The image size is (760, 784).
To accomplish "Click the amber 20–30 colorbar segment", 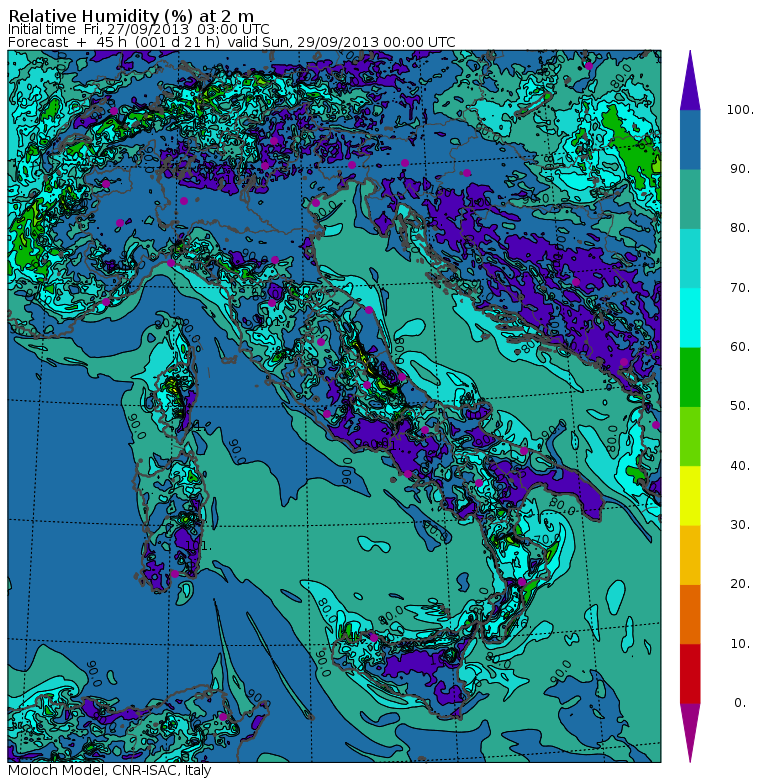I will pos(690,555).
